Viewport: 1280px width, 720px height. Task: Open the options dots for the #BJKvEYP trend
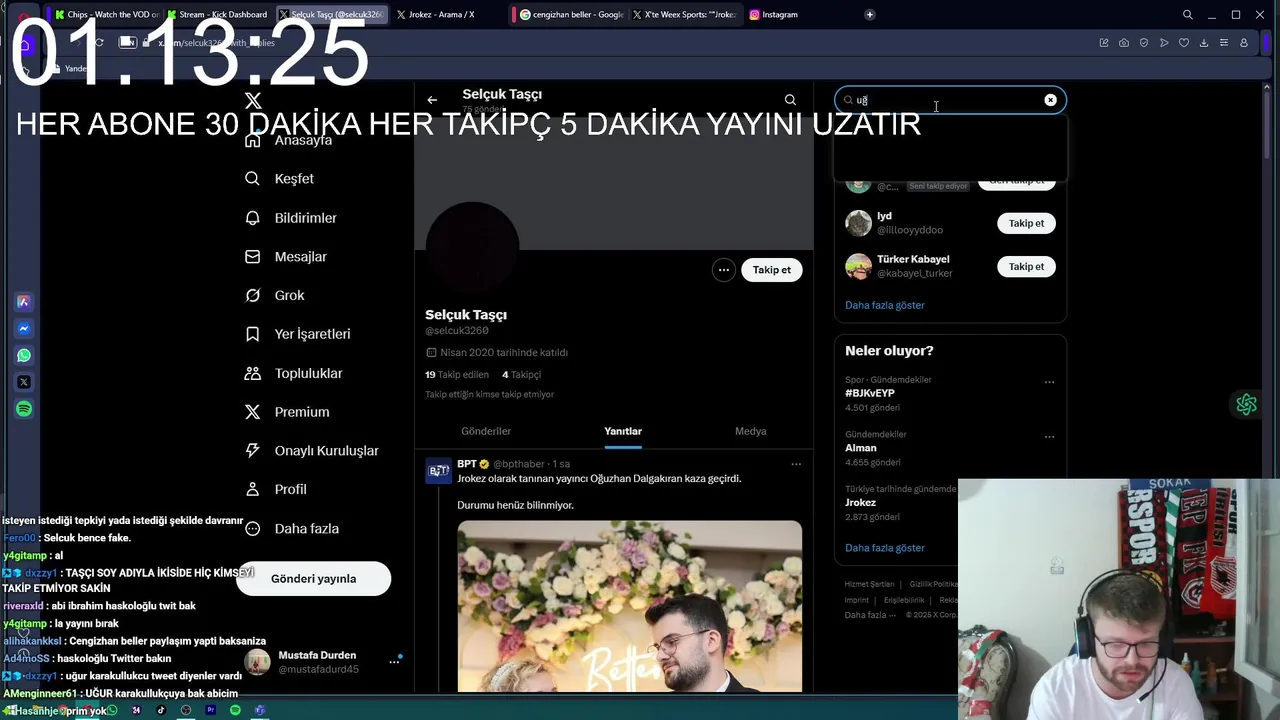pyautogui.click(x=1049, y=382)
